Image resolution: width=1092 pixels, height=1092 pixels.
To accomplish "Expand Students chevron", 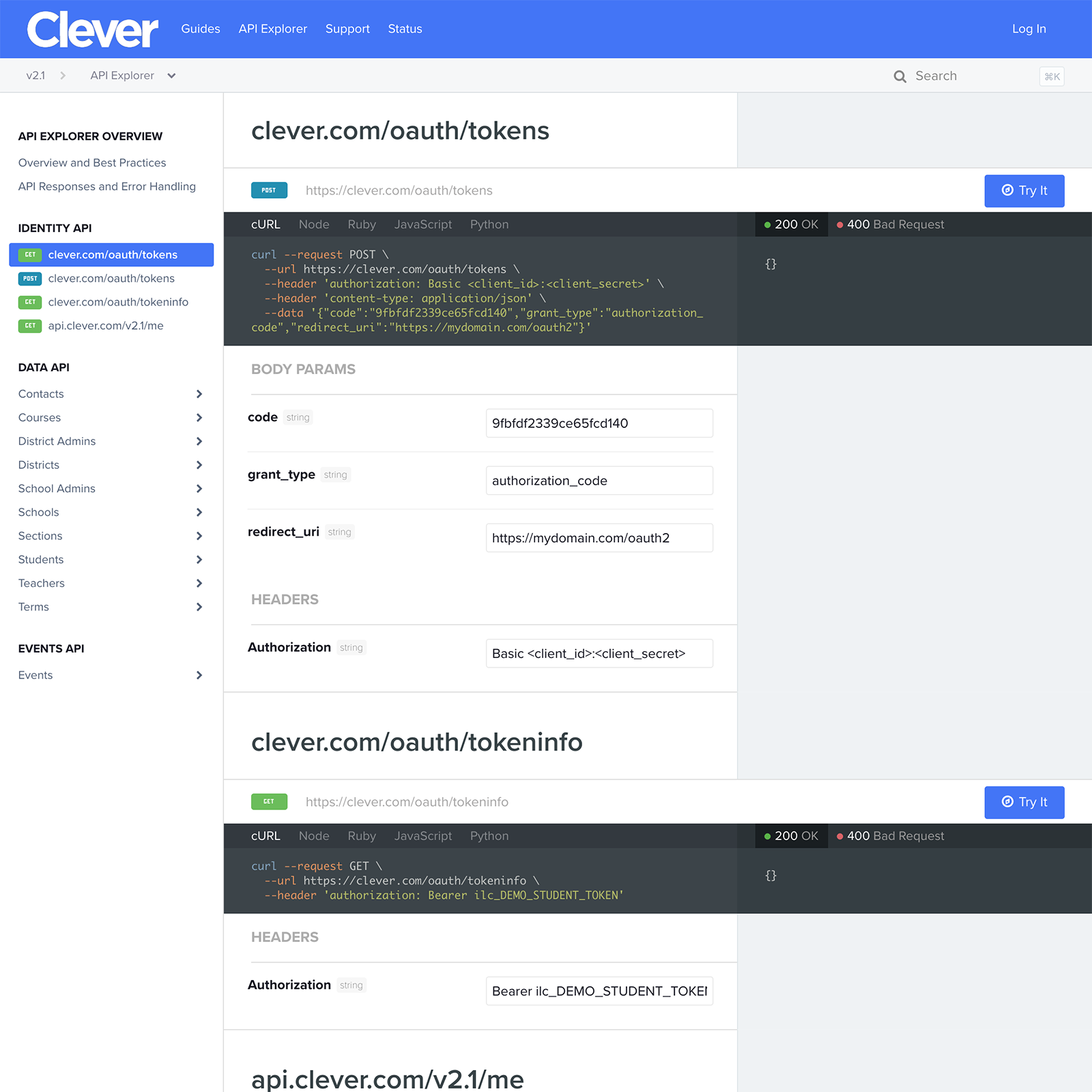I will pos(199,560).
